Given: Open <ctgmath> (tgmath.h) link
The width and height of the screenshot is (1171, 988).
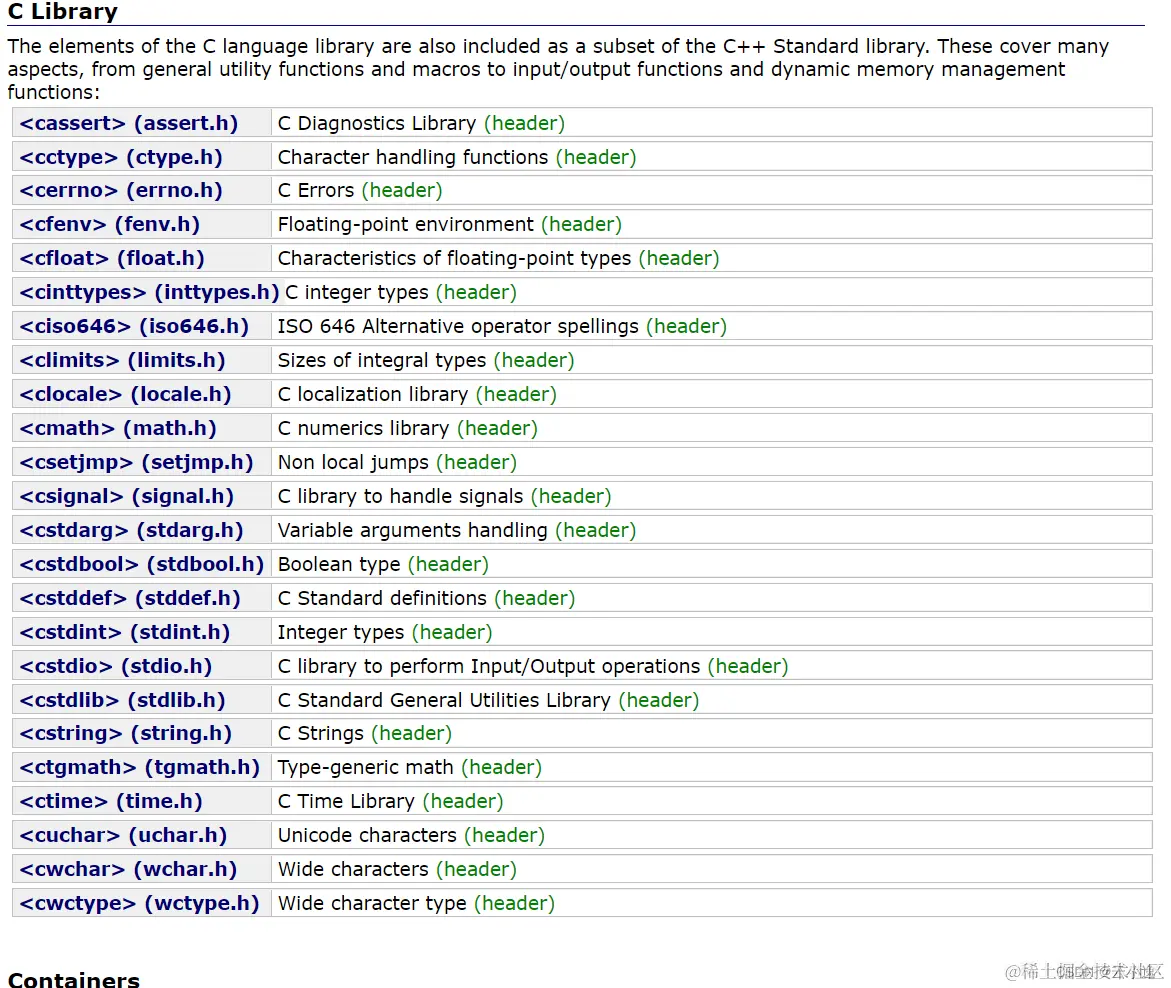Looking at the screenshot, I should pos(140,768).
